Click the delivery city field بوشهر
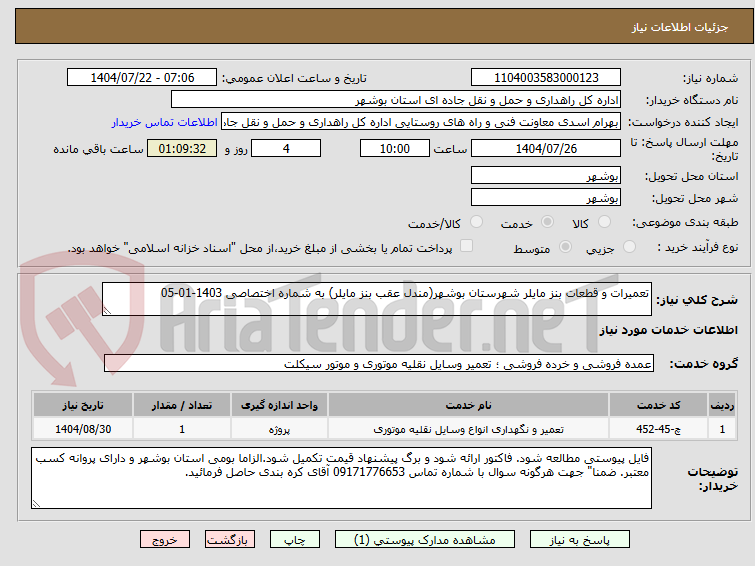Screen dimensions: 755x566 click(546, 197)
